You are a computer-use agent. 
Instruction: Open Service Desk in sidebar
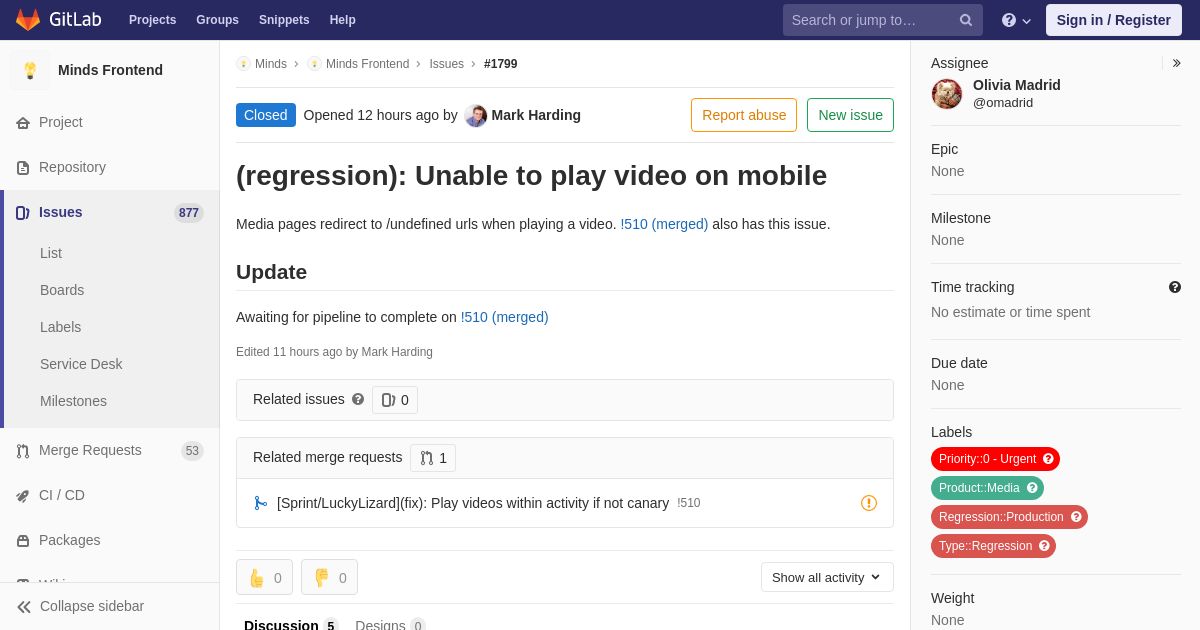[81, 364]
